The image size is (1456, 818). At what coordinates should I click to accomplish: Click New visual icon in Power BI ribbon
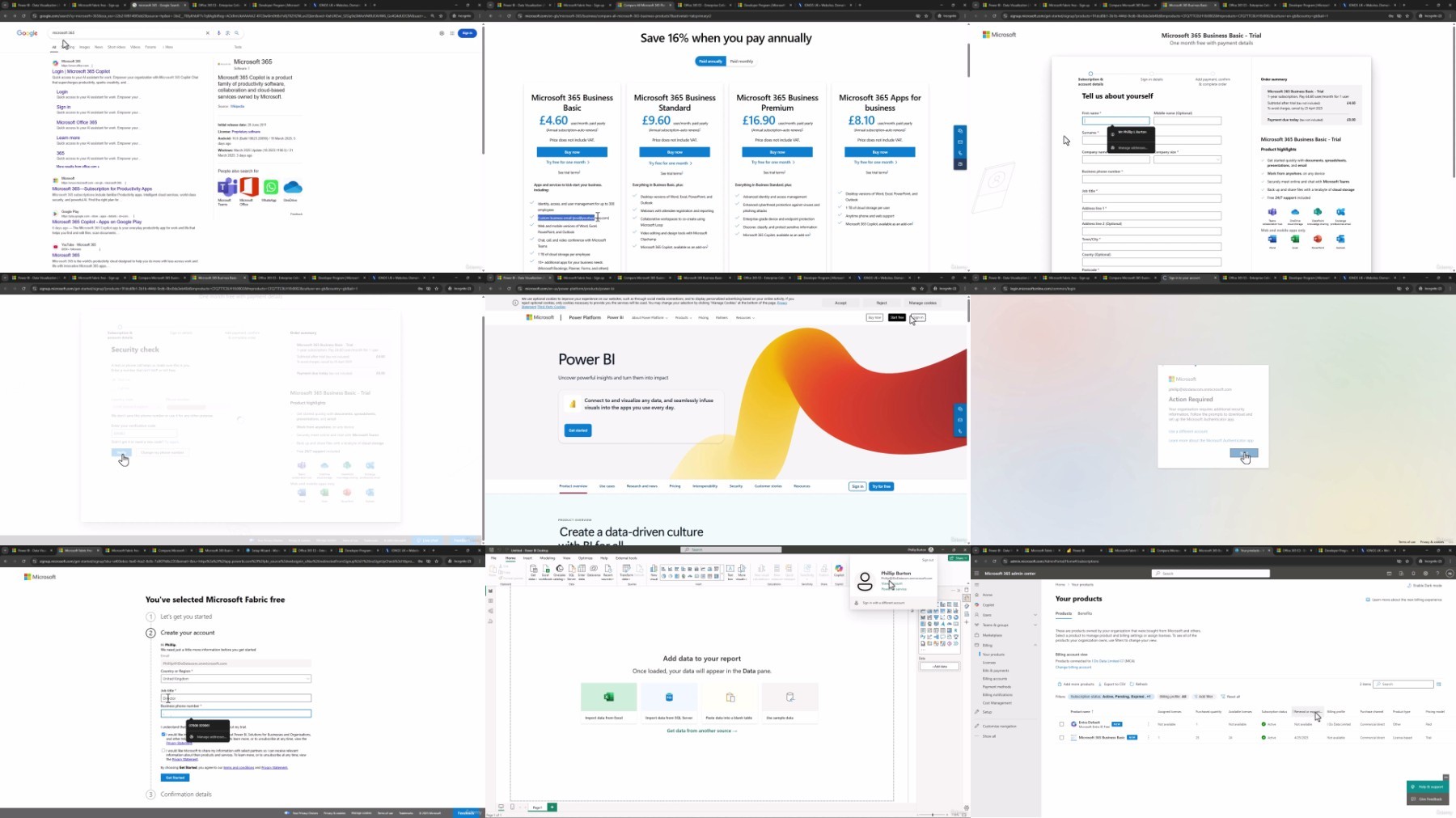[x=654, y=570]
